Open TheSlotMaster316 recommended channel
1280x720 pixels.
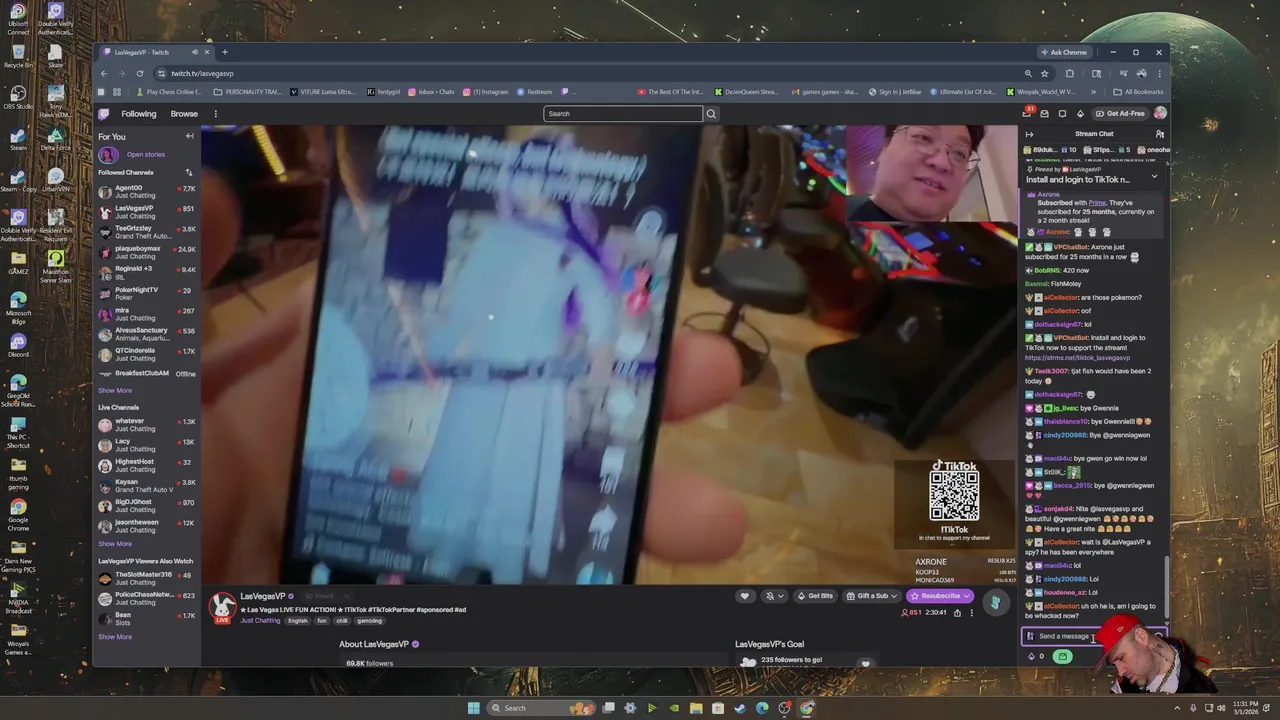146,578
